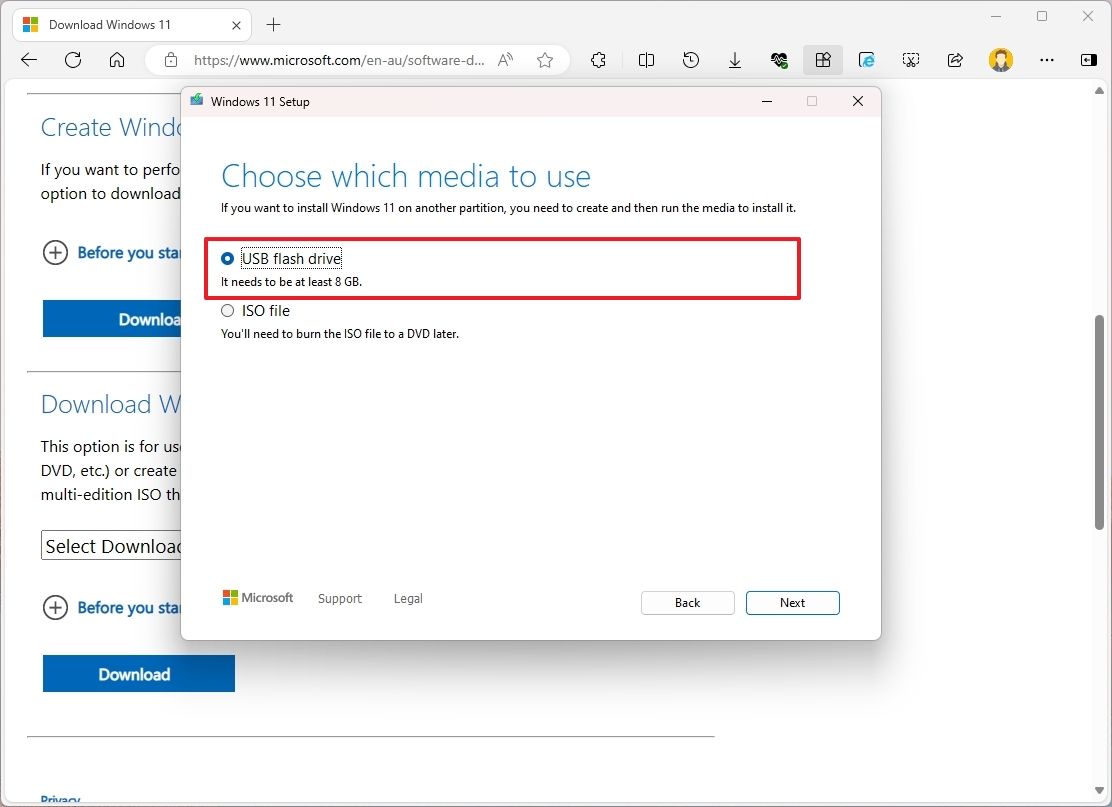Open the Split Screen toolbar icon
The width and height of the screenshot is (1112, 807).
click(646, 60)
